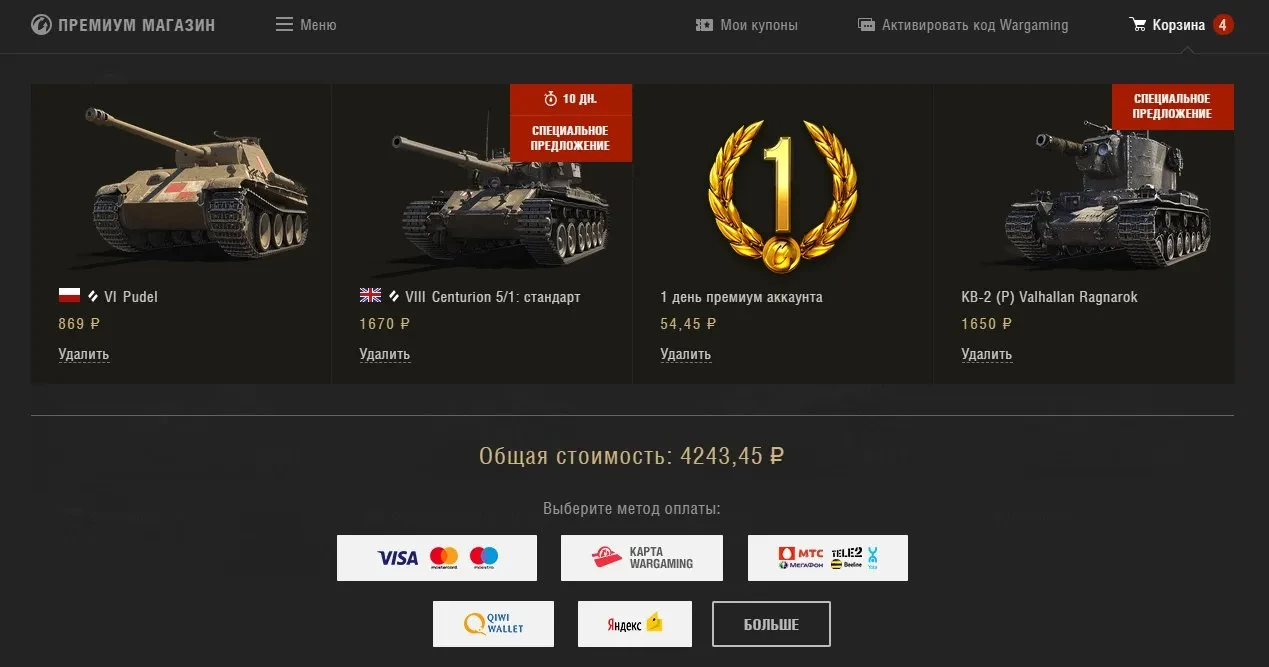Open the hamburger Меню icon
This screenshot has height=667, width=1269.
(284, 24)
